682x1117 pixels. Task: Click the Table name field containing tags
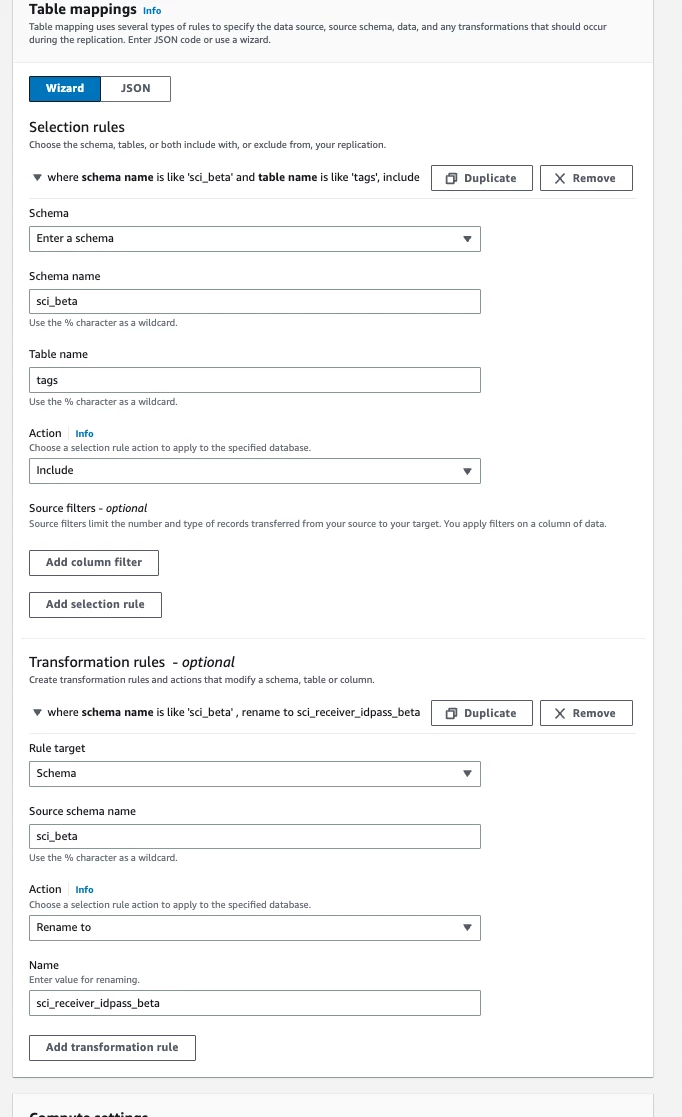254,380
